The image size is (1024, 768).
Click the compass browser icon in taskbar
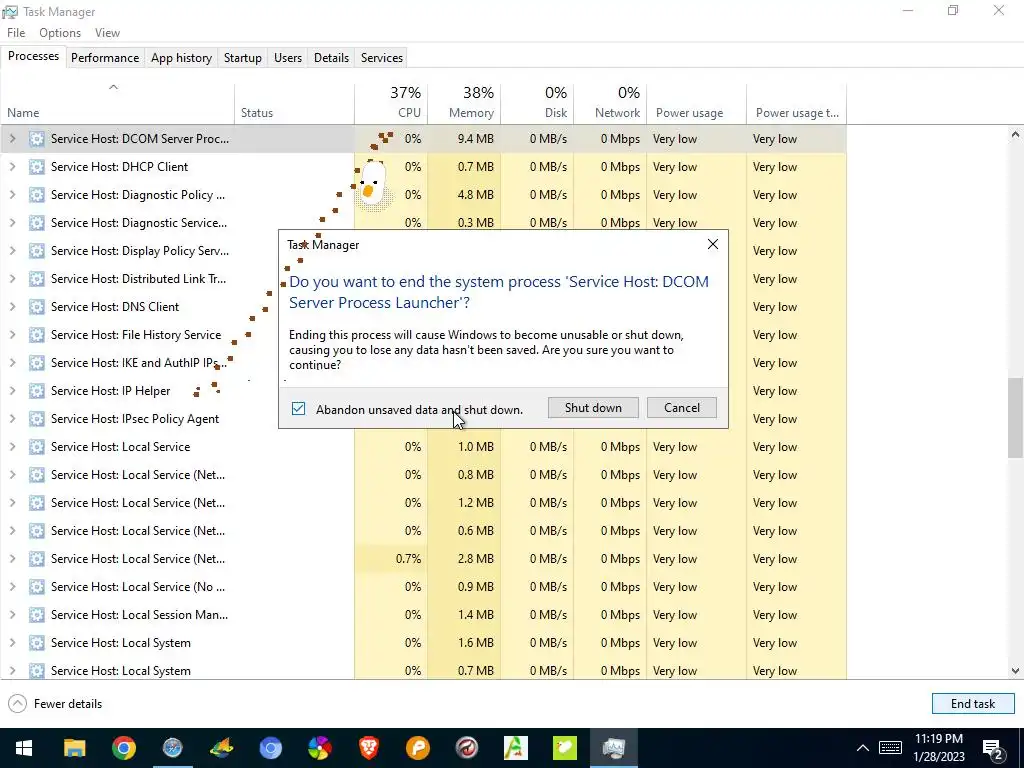(x=172, y=748)
